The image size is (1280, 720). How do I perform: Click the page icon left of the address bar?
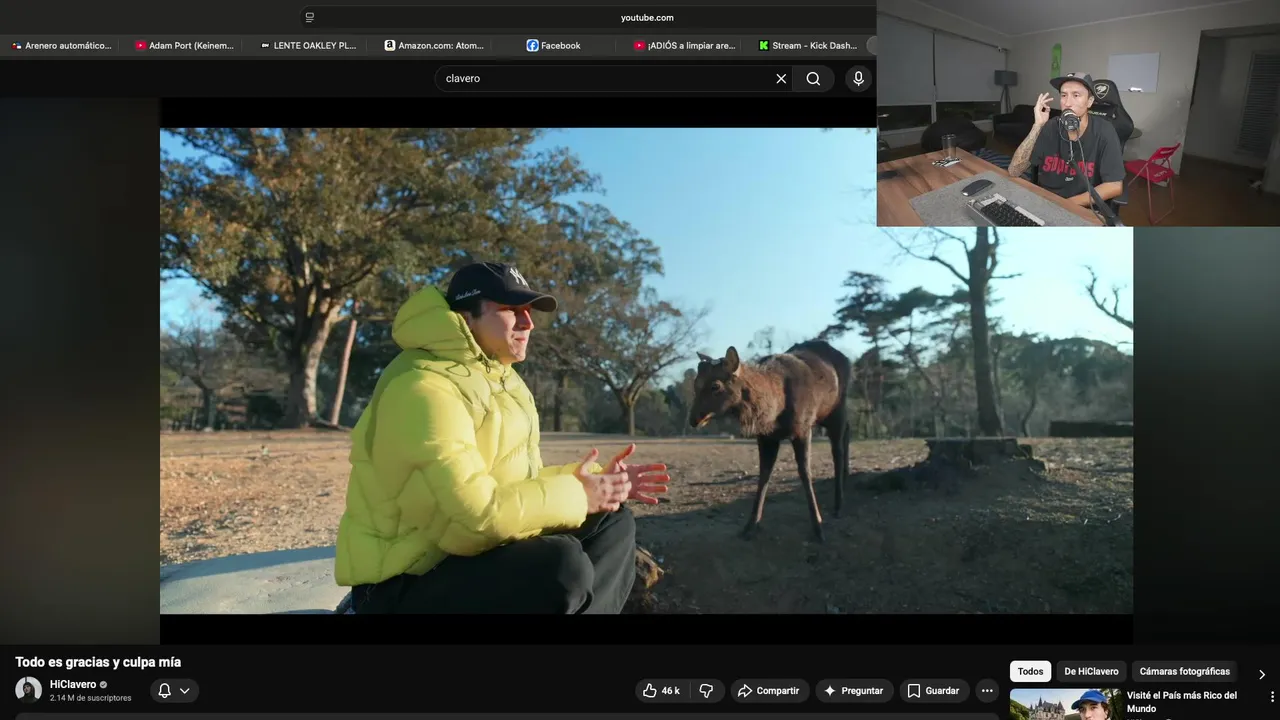click(310, 17)
